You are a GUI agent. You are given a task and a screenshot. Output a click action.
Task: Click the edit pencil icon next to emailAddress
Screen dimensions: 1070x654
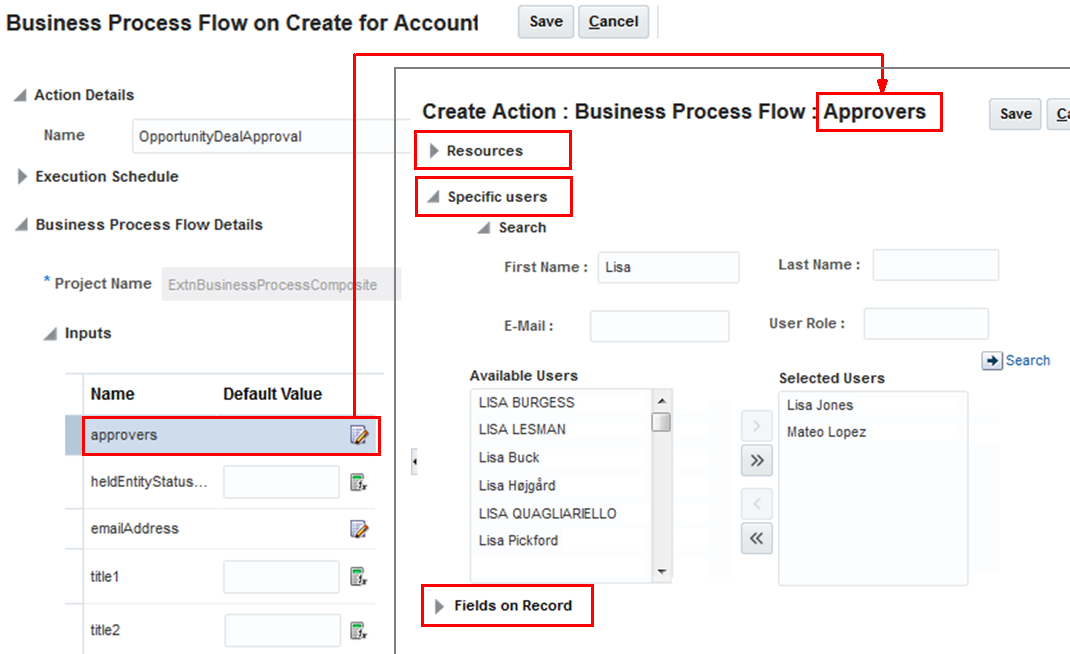361,528
